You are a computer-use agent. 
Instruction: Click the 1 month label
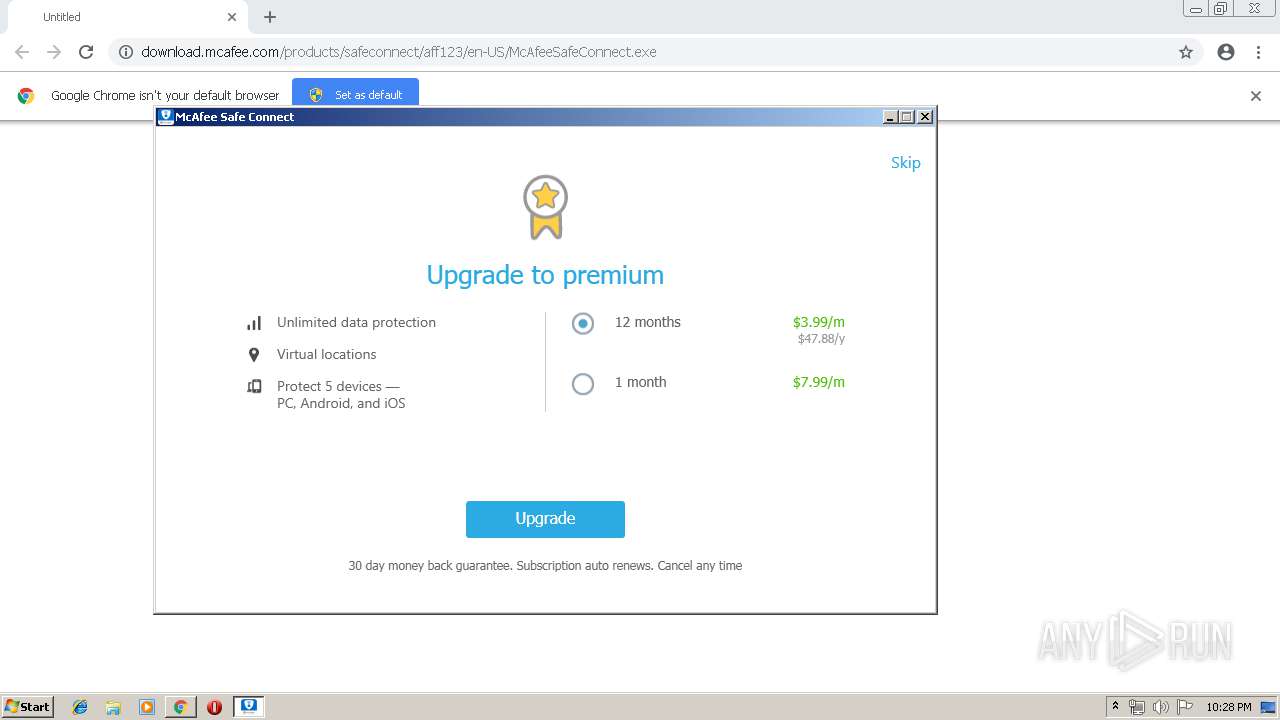tap(640, 382)
